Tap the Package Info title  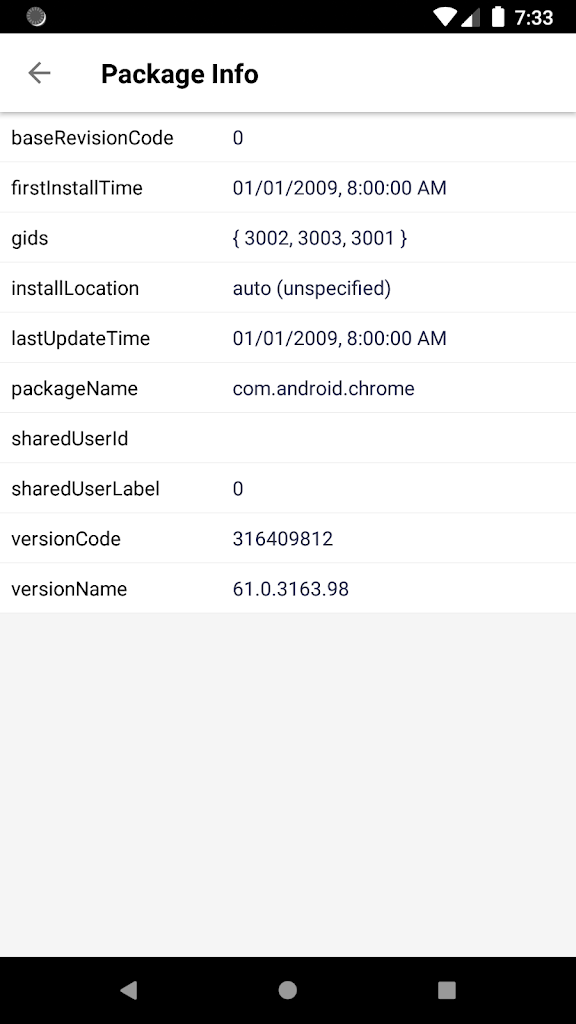point(180,74)
